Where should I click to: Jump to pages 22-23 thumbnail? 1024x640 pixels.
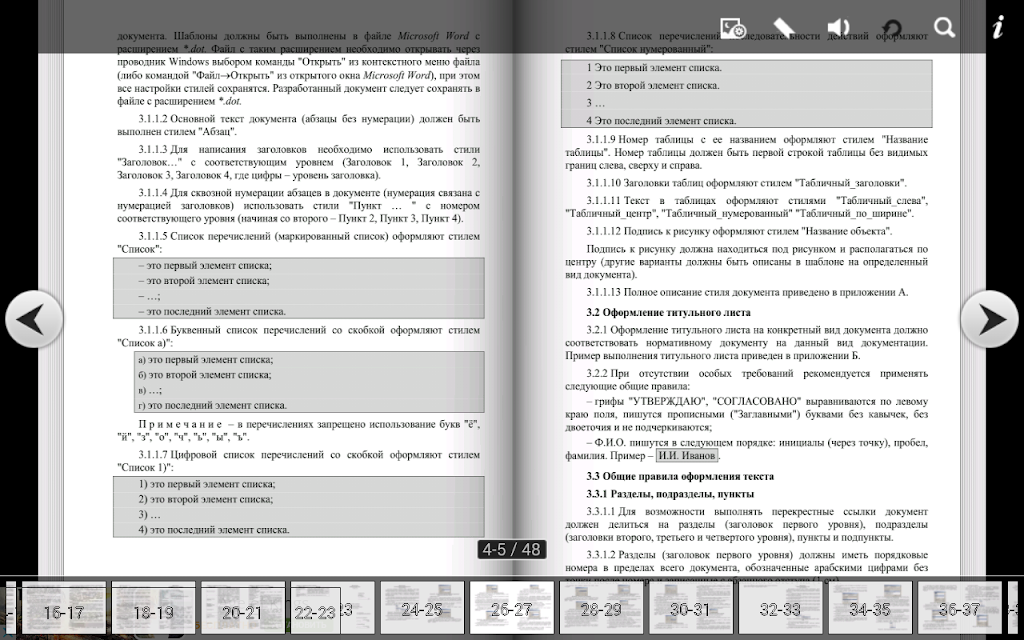pos(332,609)
